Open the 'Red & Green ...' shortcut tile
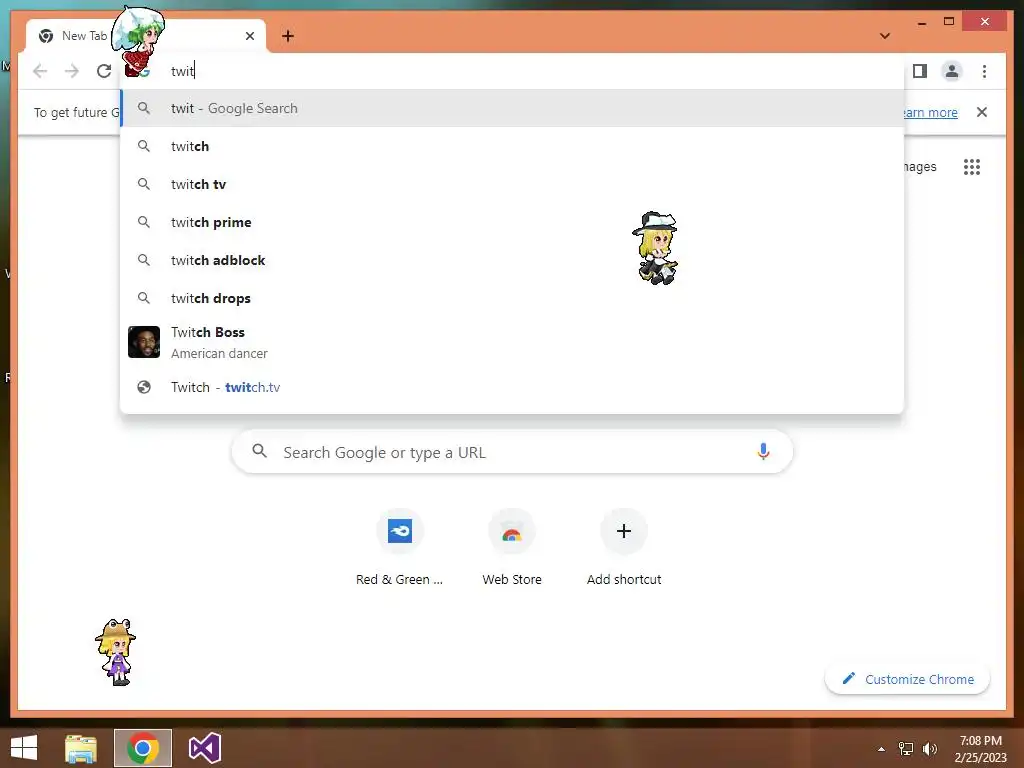 tap(400, 549)
